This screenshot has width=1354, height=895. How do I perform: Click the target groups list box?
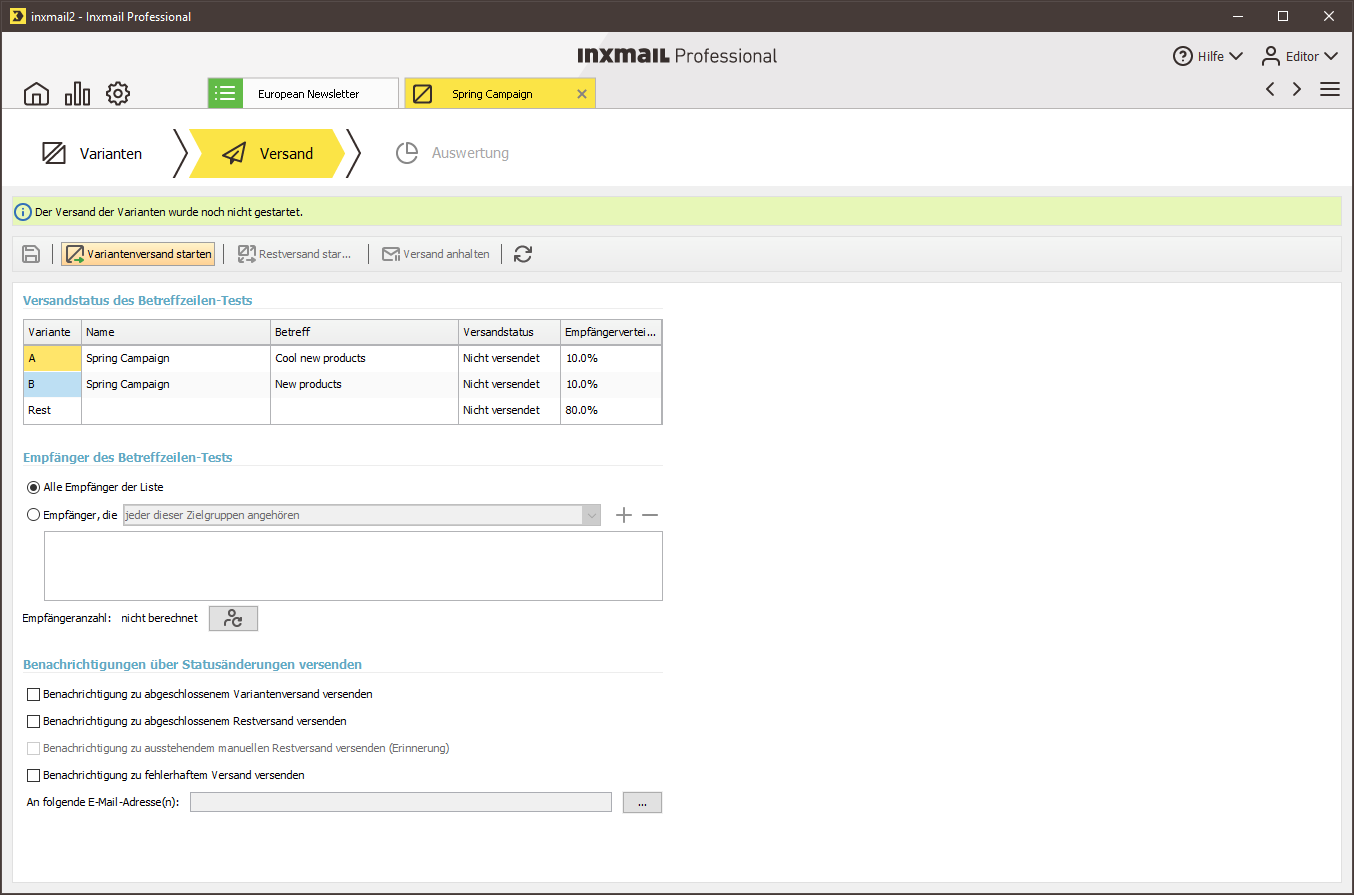click(x=353, y=566)
